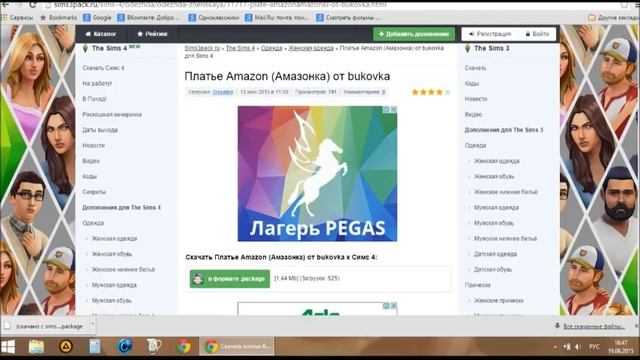Open File Explorer from the taskbar
Viewport: 640px width, 360px height.
pos(36,347)
